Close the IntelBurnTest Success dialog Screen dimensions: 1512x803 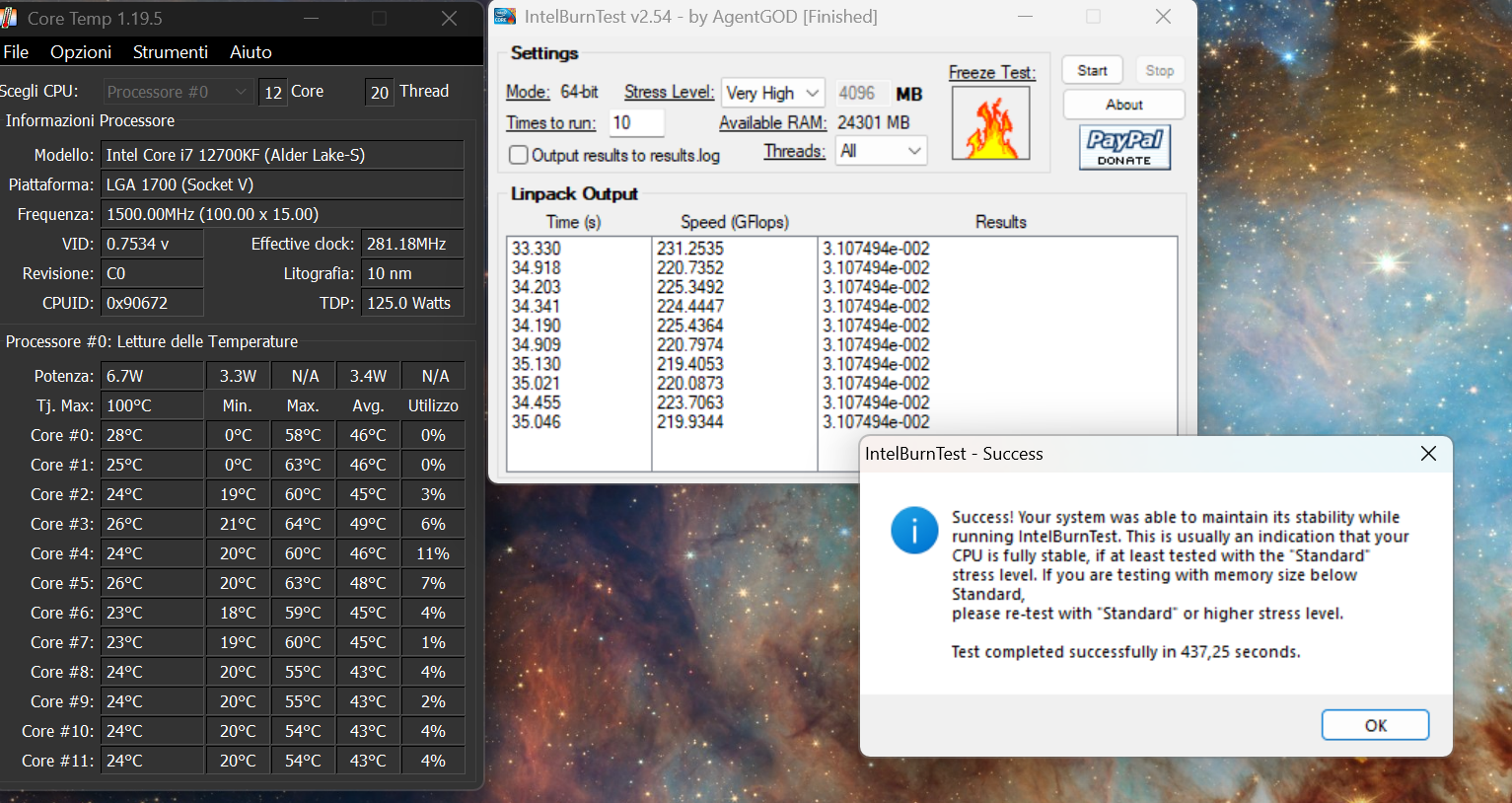click(1428, 454)
